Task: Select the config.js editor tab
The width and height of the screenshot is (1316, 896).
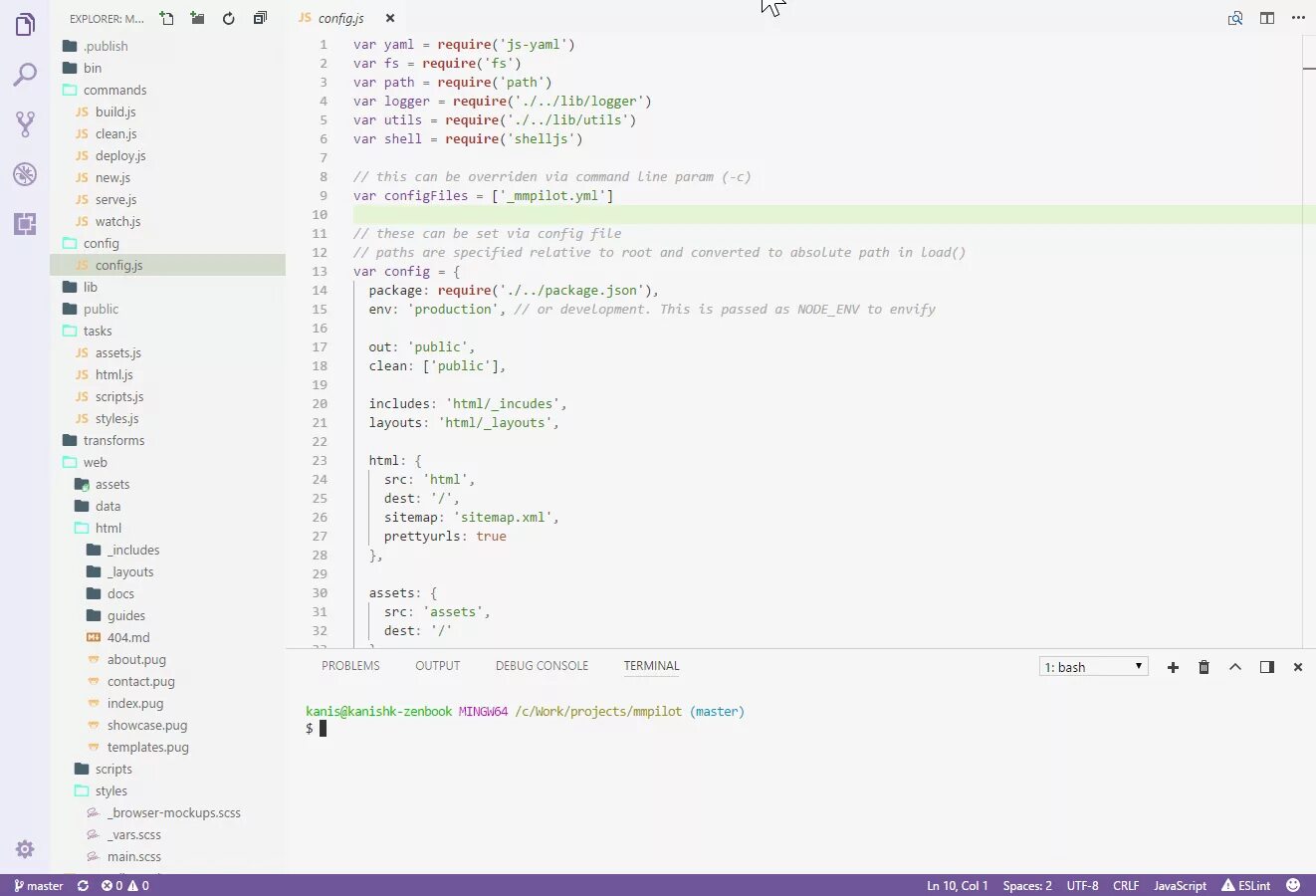Action: pyautogui.click(x=341, y=18)
